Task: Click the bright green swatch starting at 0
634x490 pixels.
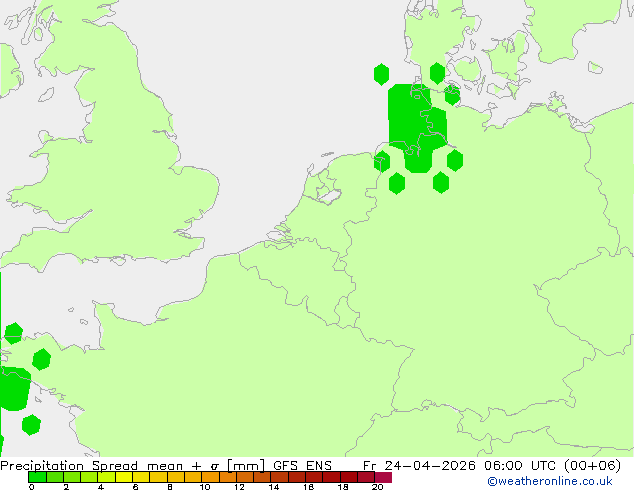Action: coord(37,477)
